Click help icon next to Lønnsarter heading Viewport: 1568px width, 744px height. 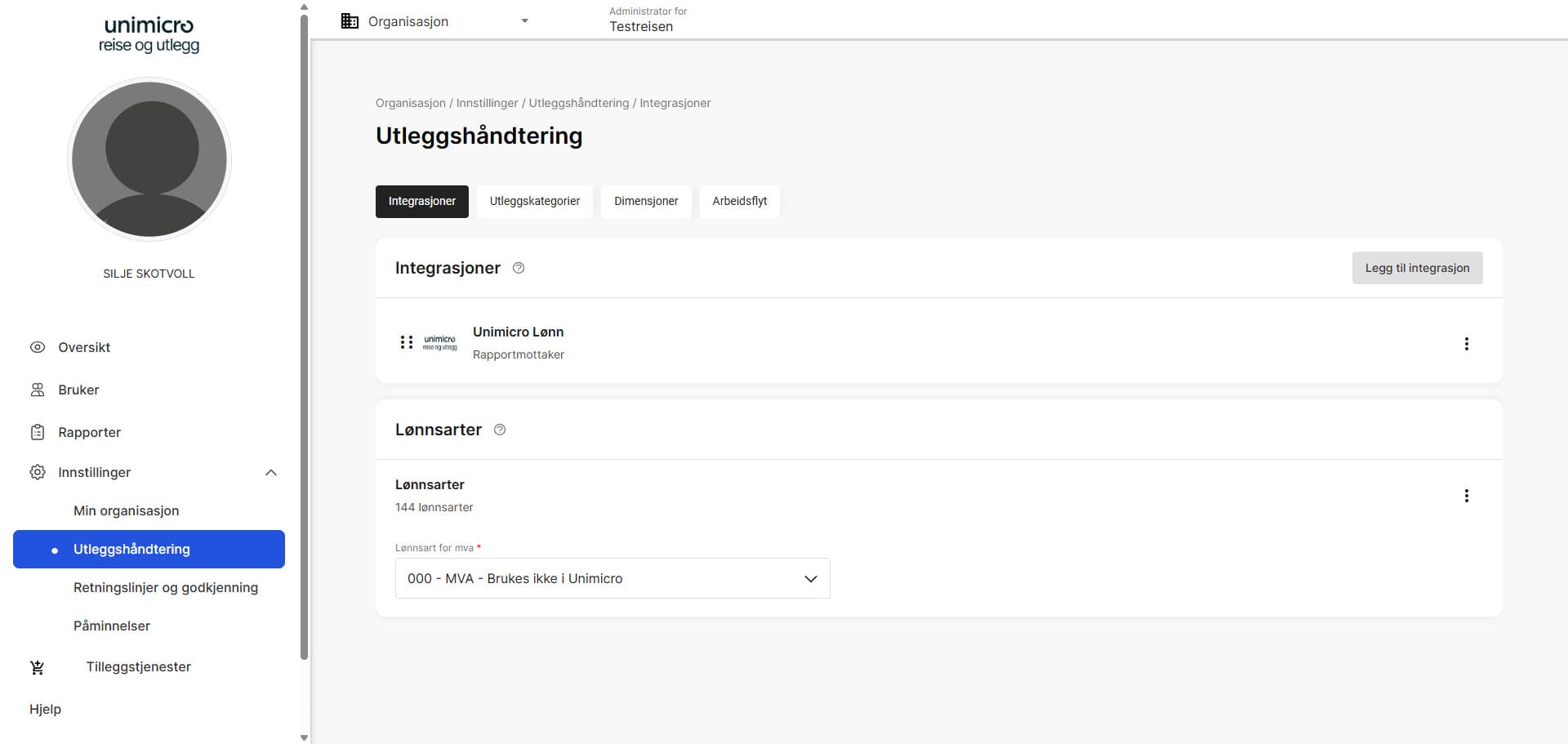tap(500, 430)
